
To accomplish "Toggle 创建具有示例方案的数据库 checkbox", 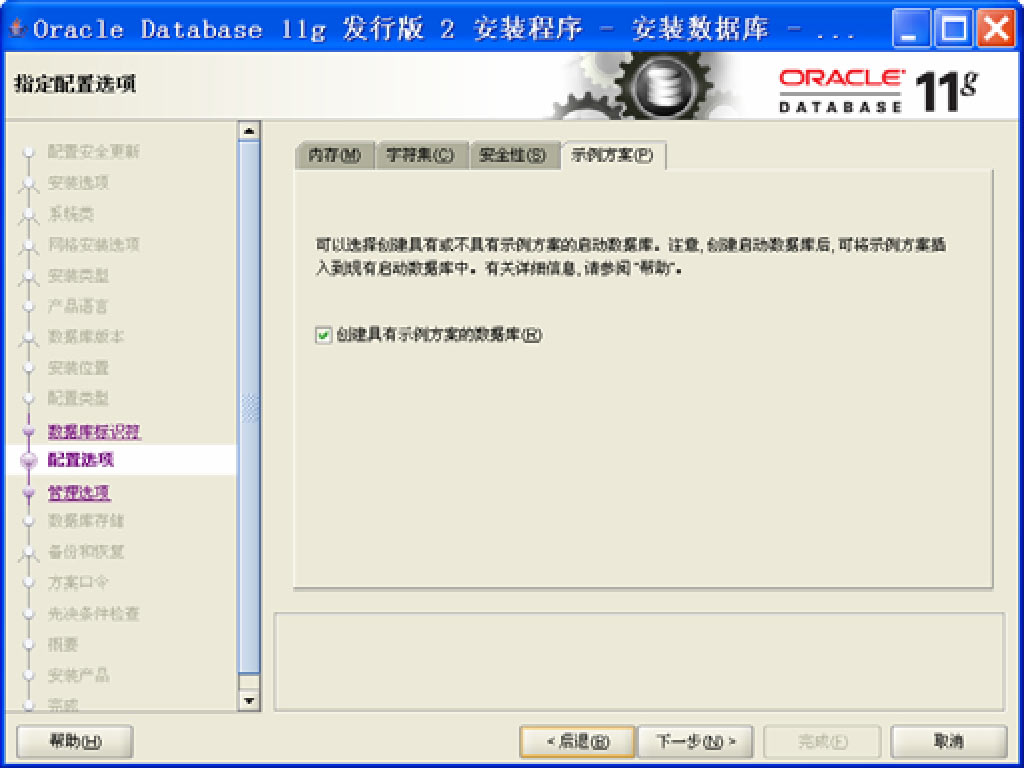I will (323, 336).
